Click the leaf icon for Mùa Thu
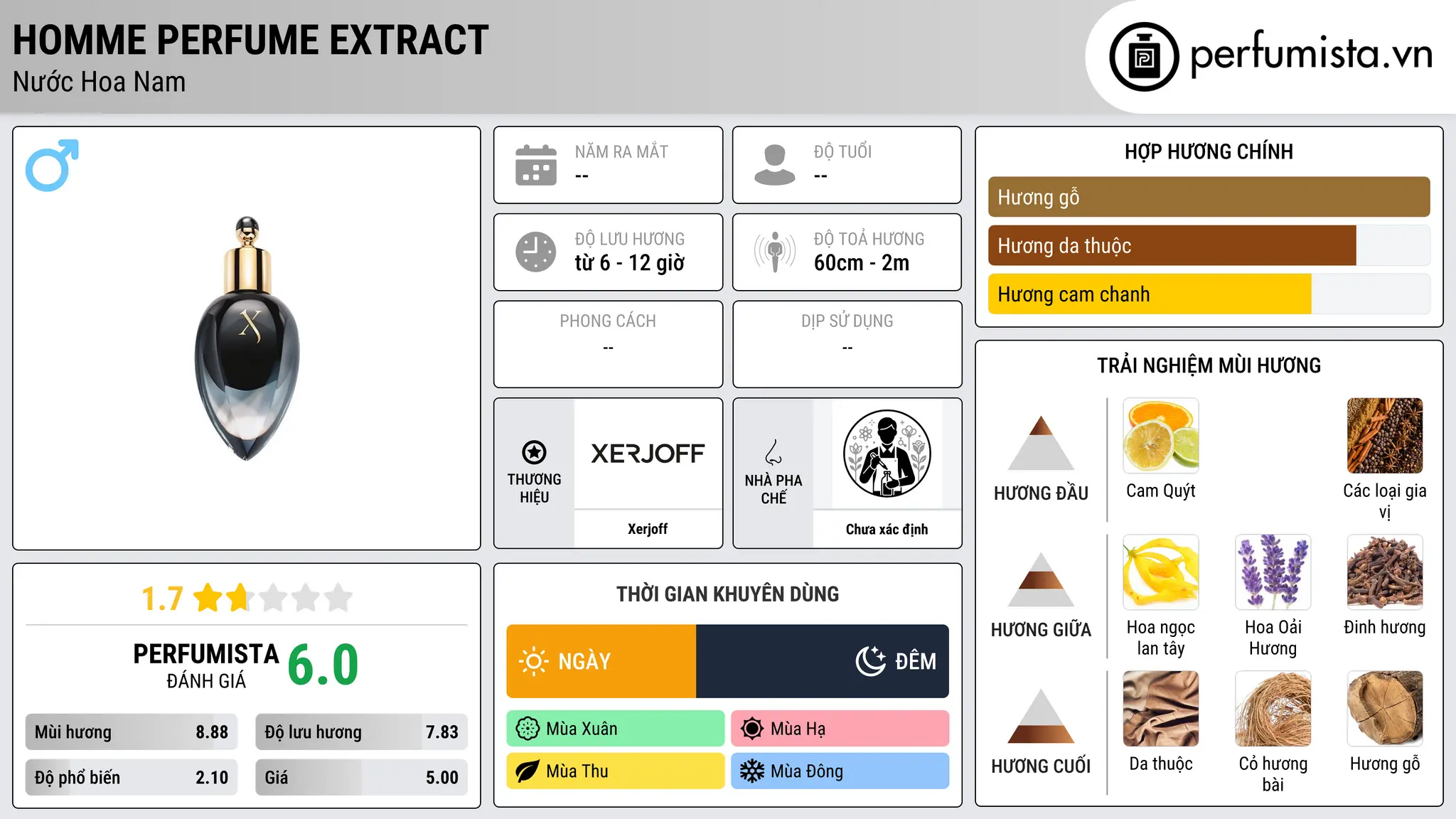This screenshot has width=1456, height=819. tap(528, 771)
